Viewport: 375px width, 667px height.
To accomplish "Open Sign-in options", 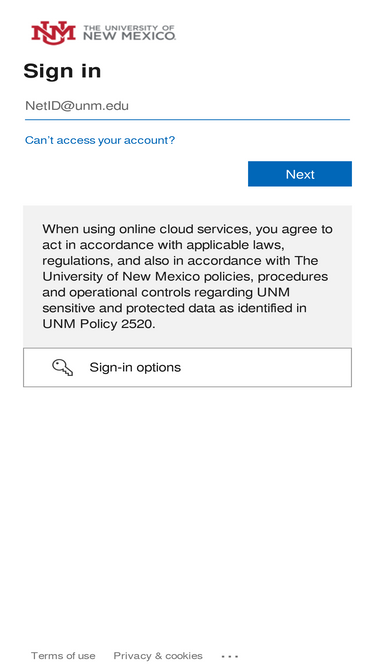I will click(187, 368).
